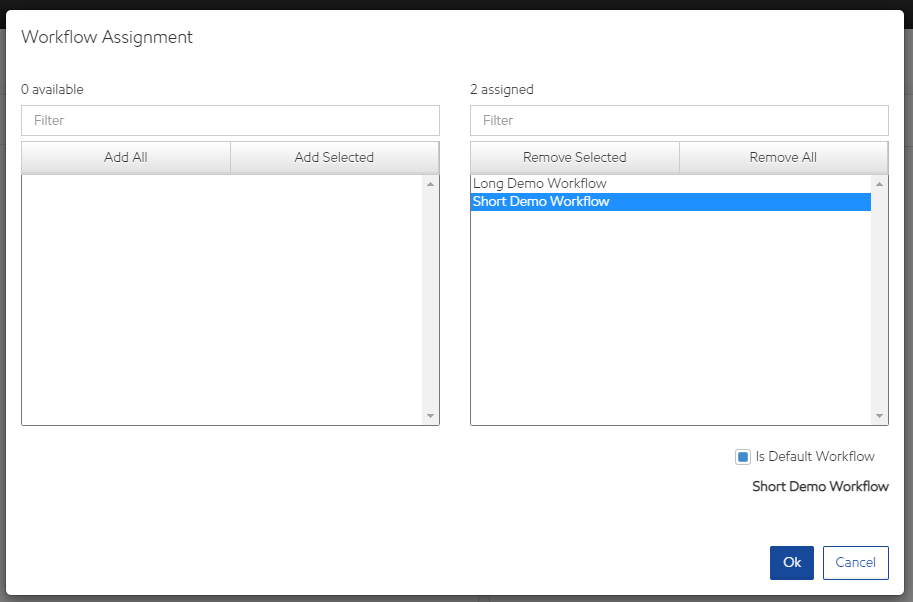Viewport: 913px width, 602px height.
Task: Click the scroll down arrow in available list
Action: pyautogui.click(x=430, y=416)
